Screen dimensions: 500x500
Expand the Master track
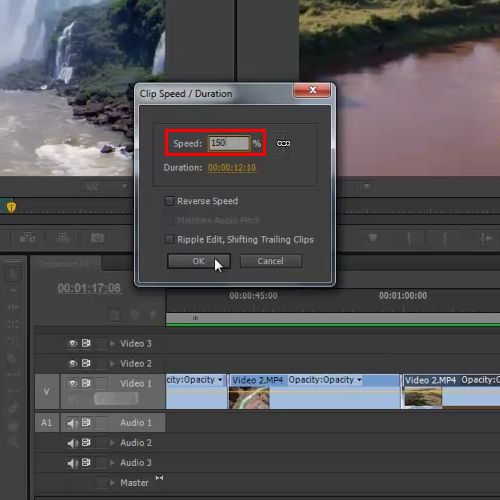[x=112, y=482]
